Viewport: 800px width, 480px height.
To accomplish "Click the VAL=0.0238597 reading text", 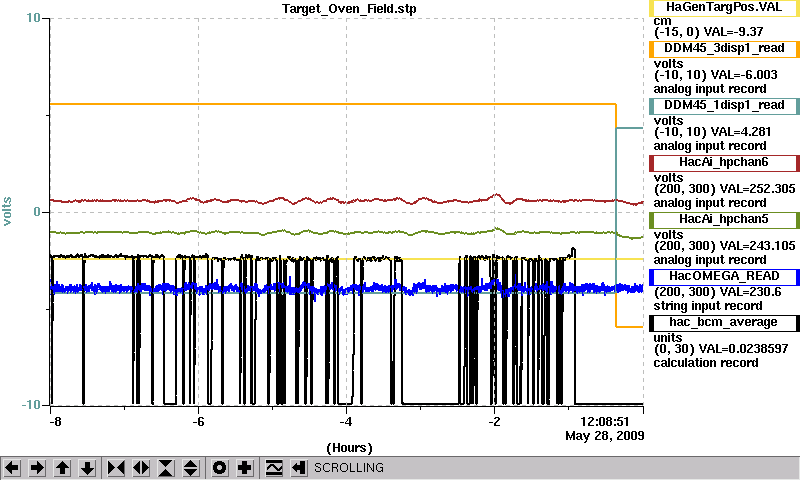I will coord(743,349).
